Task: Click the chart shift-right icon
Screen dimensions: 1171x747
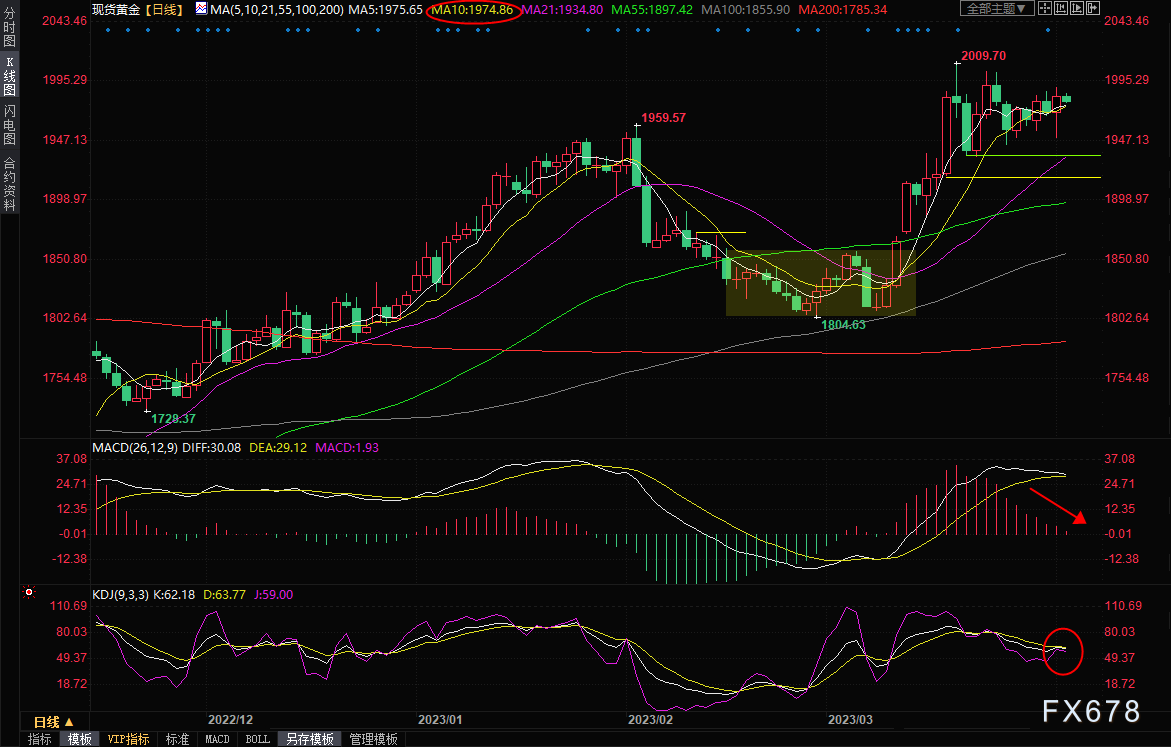Action: coord(1093,8)
